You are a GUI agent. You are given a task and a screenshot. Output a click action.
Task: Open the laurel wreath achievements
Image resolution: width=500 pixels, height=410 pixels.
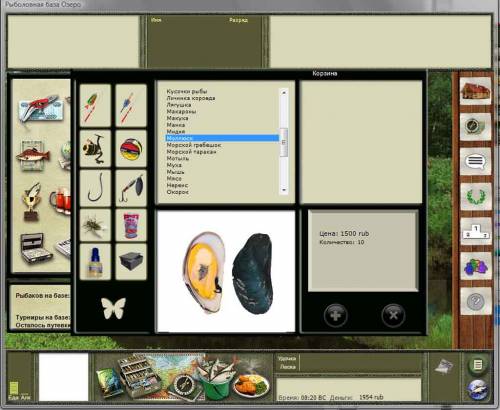coord(476,196)
